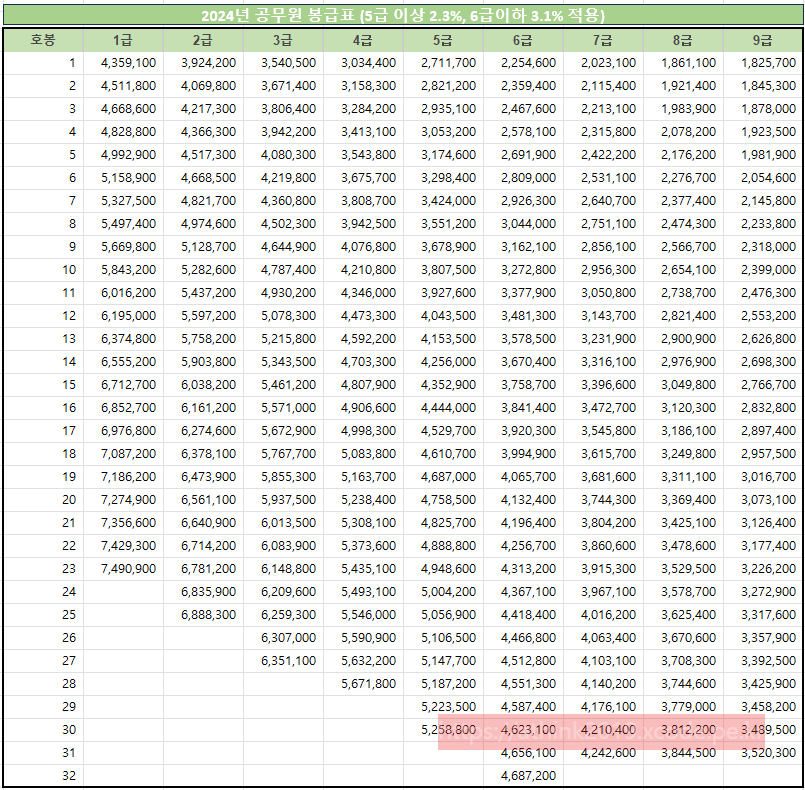Select cell with value 4,359,100
The width and height of the screenshot is (805, 790).
(x=123, y=63)
